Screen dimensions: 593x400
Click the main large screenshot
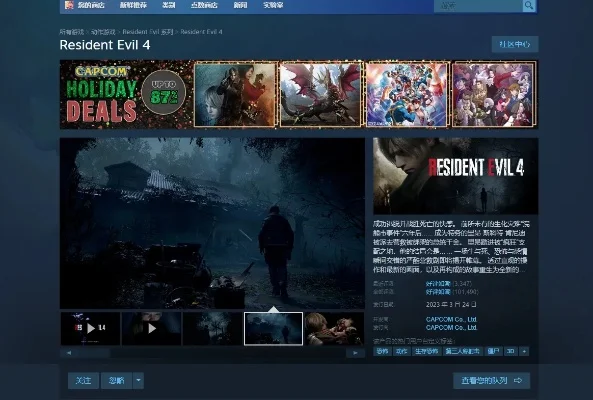212,223
